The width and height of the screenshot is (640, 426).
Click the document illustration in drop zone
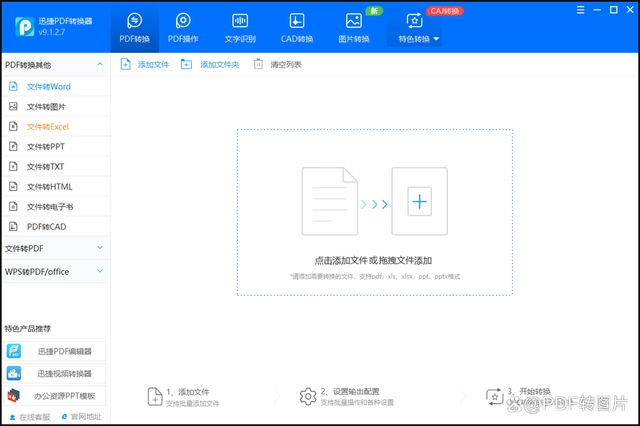pos(330,201)
